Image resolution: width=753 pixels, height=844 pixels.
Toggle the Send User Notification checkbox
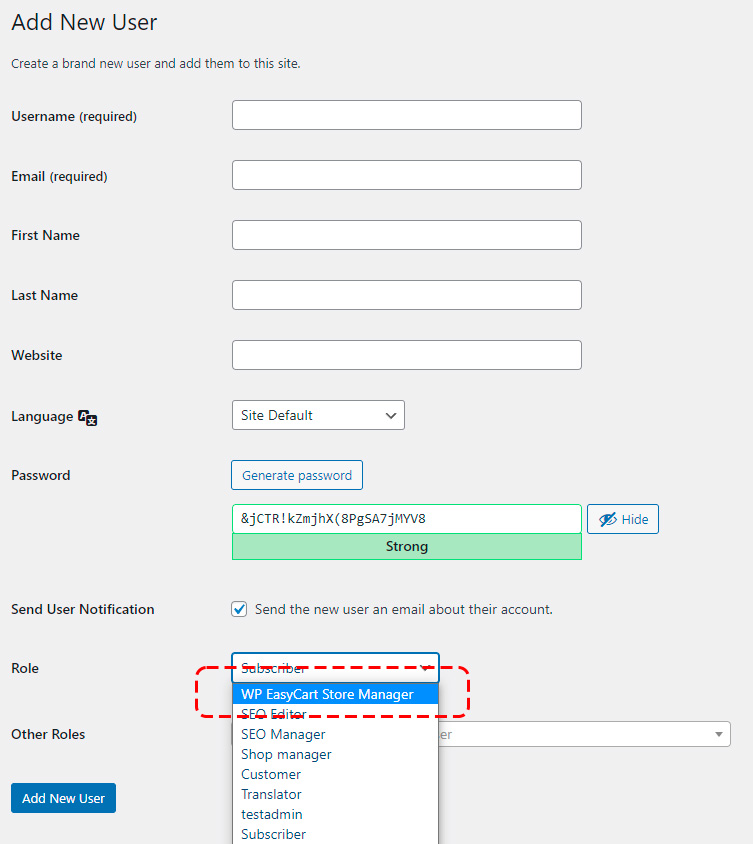(239, 609)
